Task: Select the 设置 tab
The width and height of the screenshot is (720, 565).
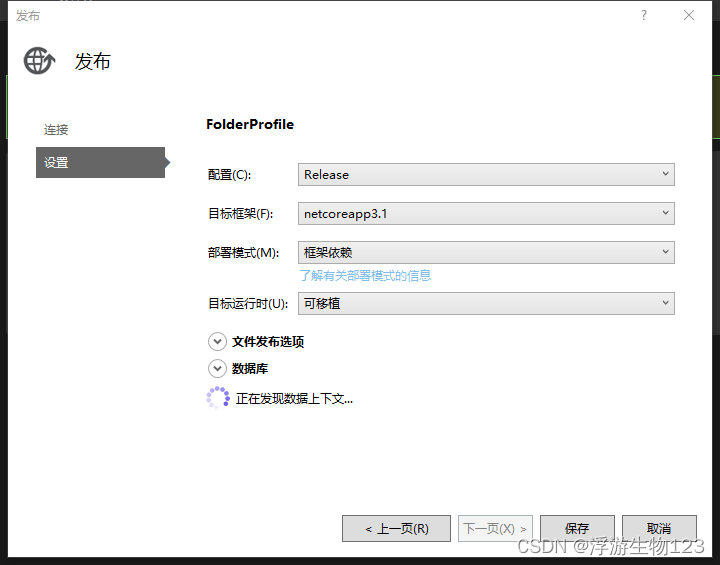Action: pyautogui.click(x=100, y=163)
